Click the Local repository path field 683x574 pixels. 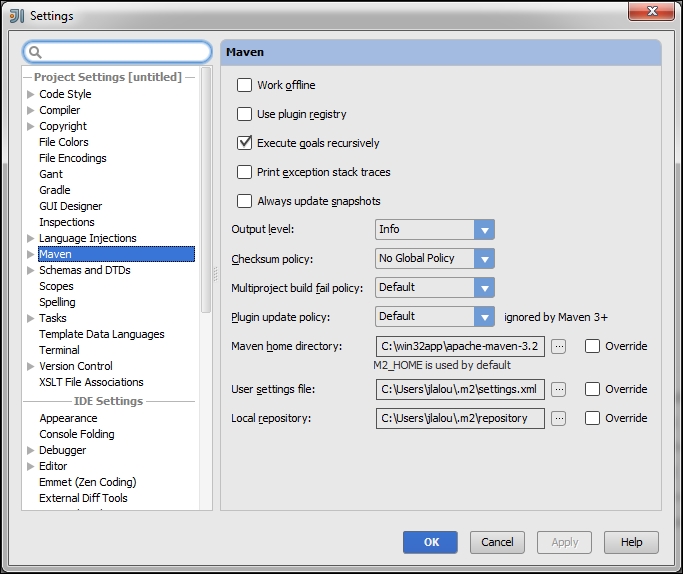(x=460, y=419)
